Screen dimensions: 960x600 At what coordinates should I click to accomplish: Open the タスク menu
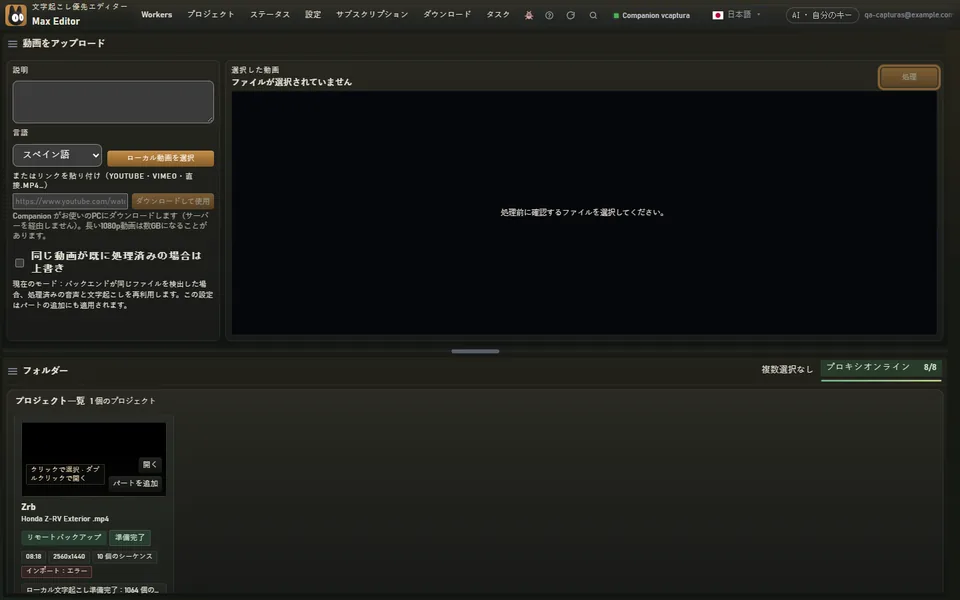pos(498,15)
